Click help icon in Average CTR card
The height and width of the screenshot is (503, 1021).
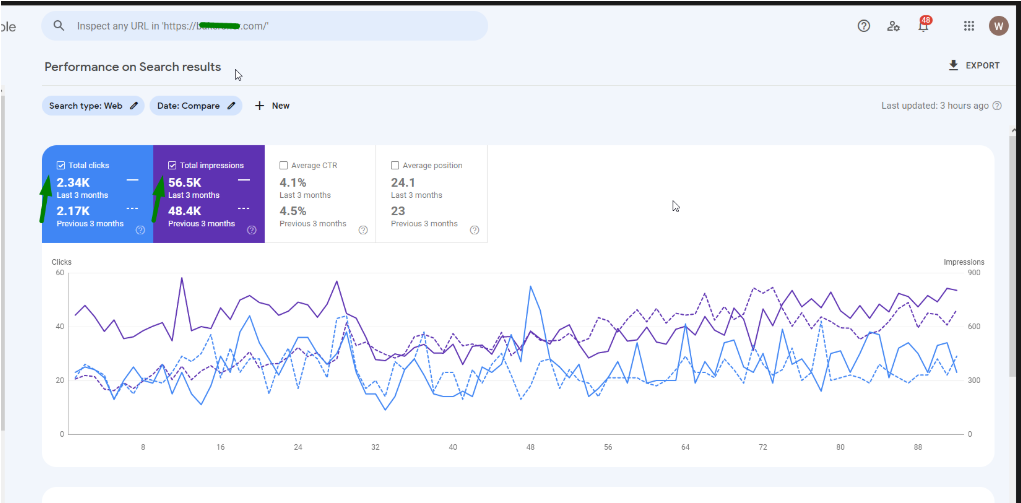coord(363,230)
